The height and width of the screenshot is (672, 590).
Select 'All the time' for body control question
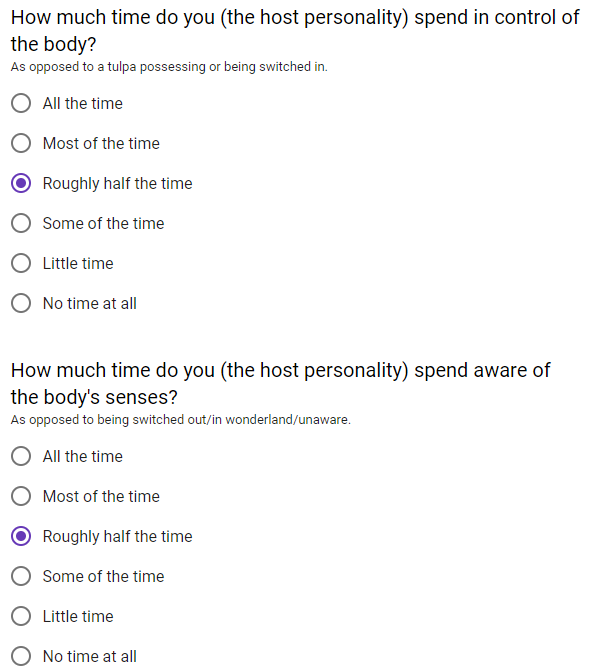click(x=21, y=103)
